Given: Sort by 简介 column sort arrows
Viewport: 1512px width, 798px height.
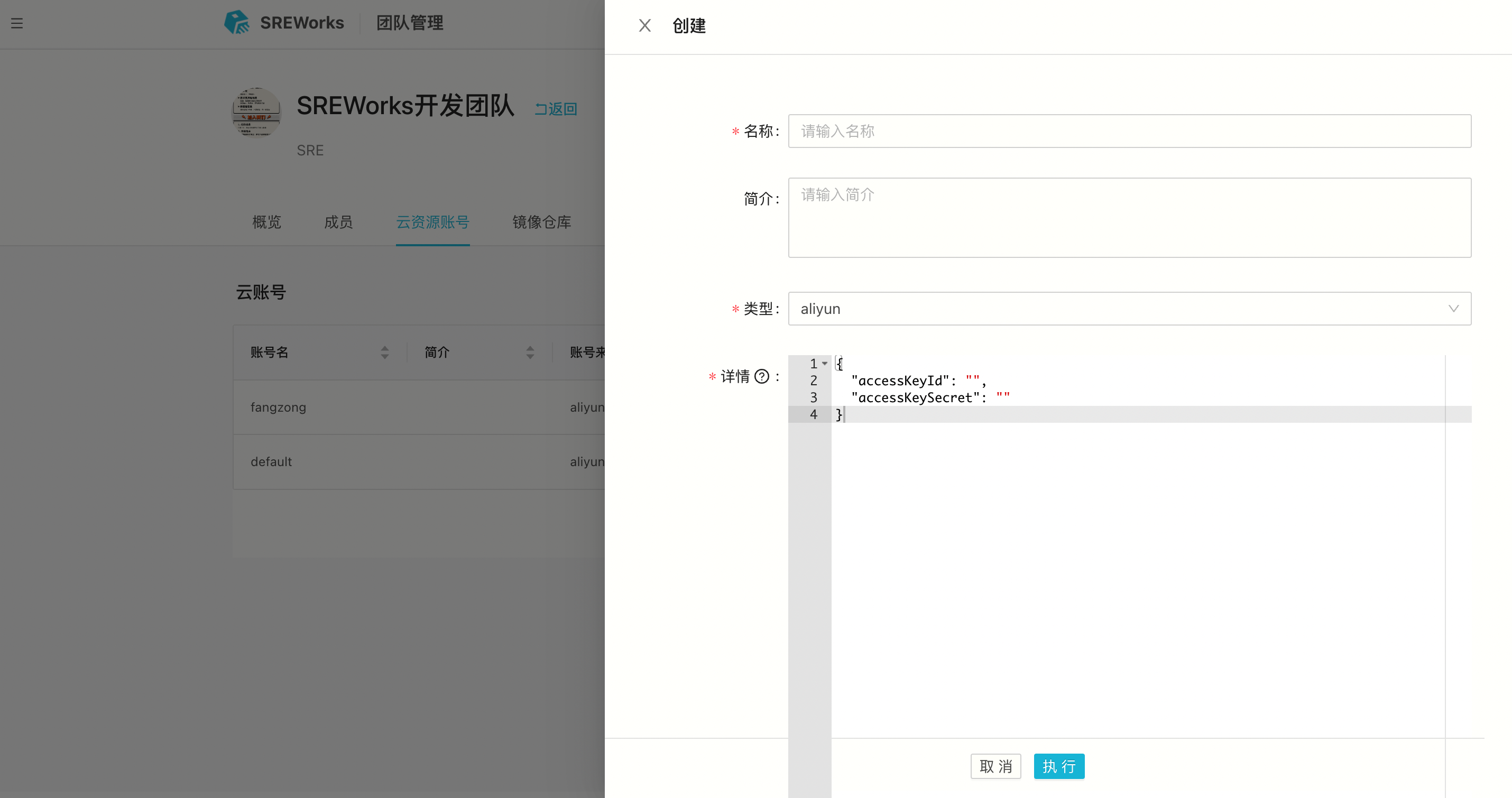Looking at the screenshot, I should pos(530,352).
